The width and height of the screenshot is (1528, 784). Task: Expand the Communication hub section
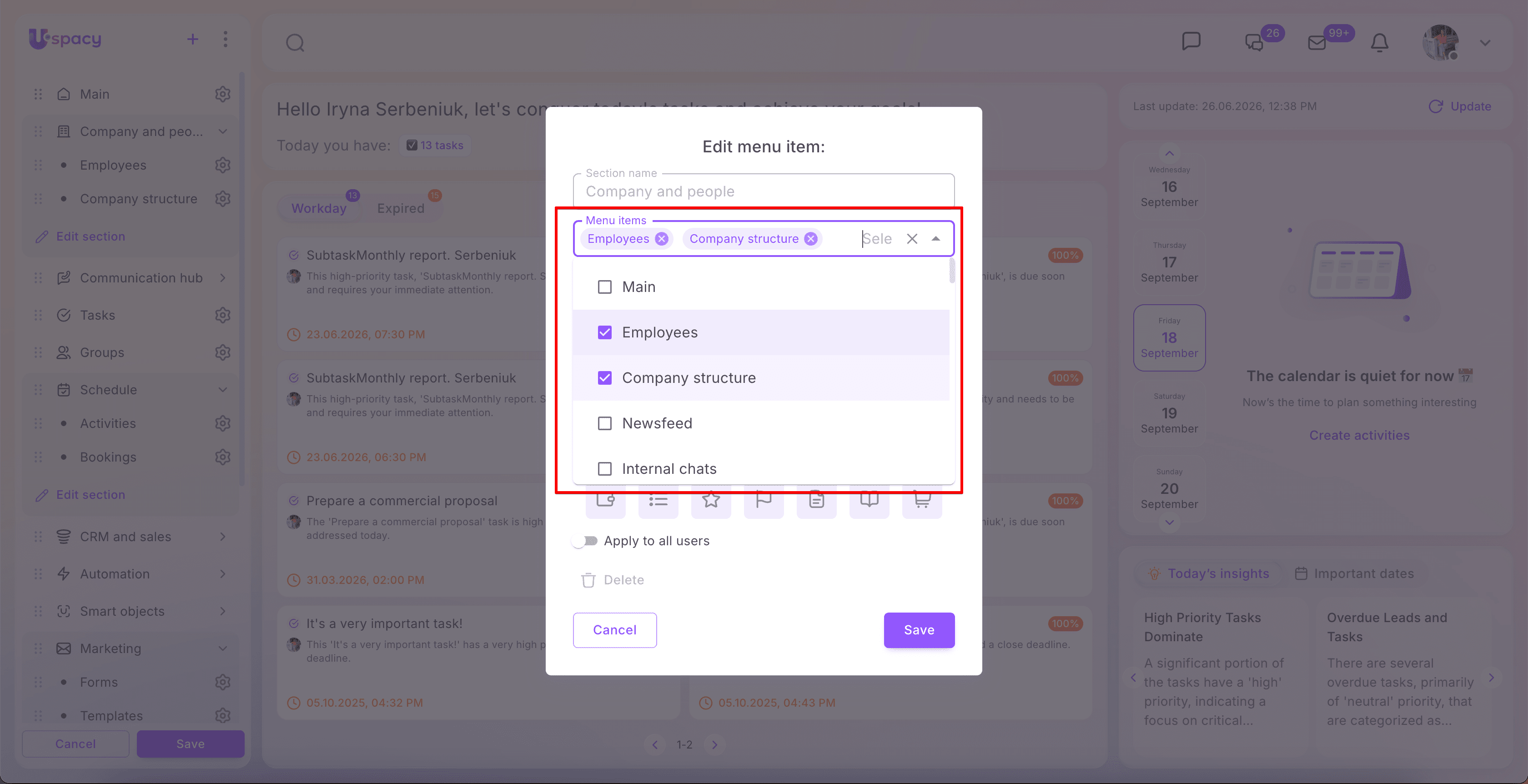coord(222,277)
